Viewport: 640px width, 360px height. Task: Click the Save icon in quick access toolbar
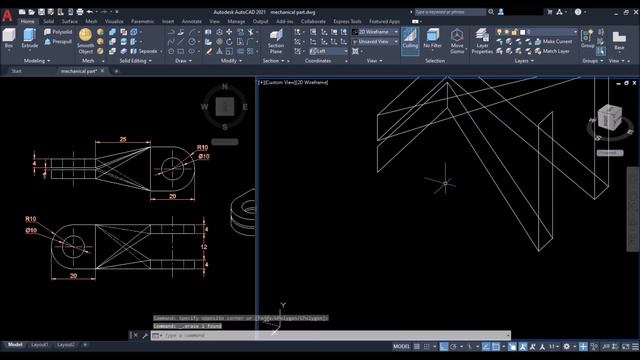click(x=41, y=12)
